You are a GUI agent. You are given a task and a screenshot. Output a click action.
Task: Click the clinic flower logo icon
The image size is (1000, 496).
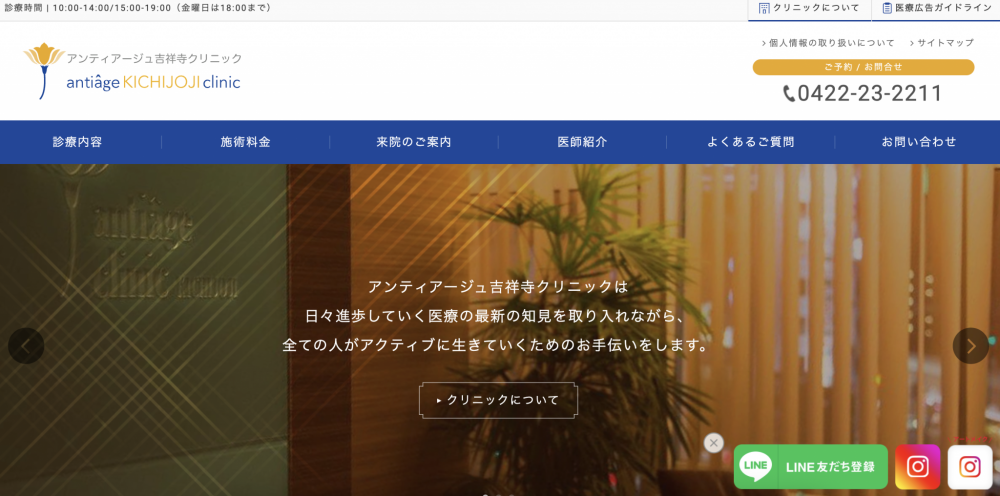coord(43,68)
